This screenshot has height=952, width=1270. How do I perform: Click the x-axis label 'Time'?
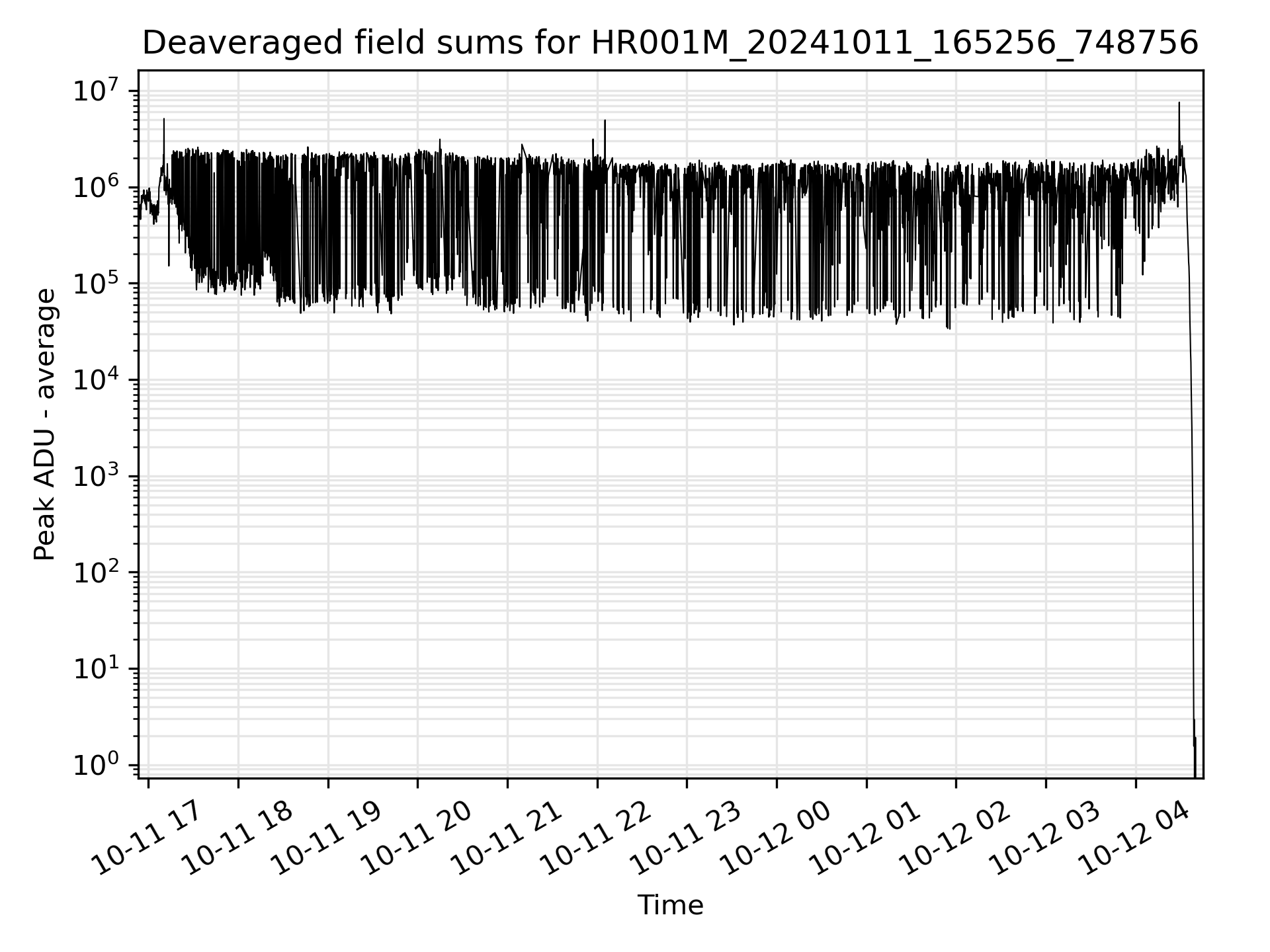(x=670, y=905)
